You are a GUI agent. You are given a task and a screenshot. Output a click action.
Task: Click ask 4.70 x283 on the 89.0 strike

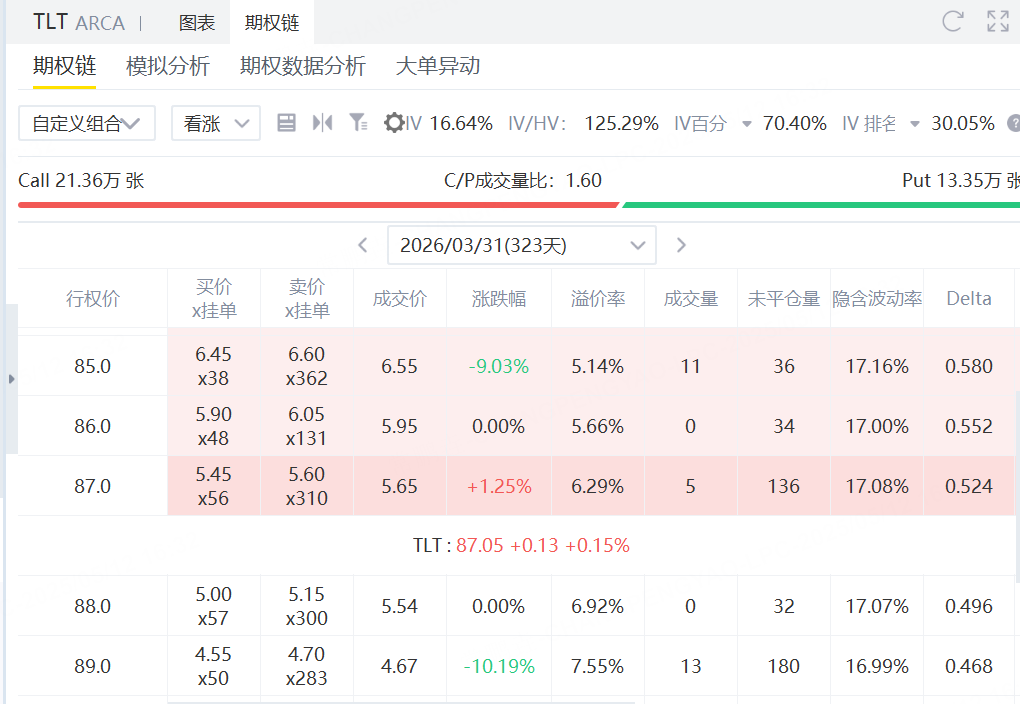(x=306, y=666)
